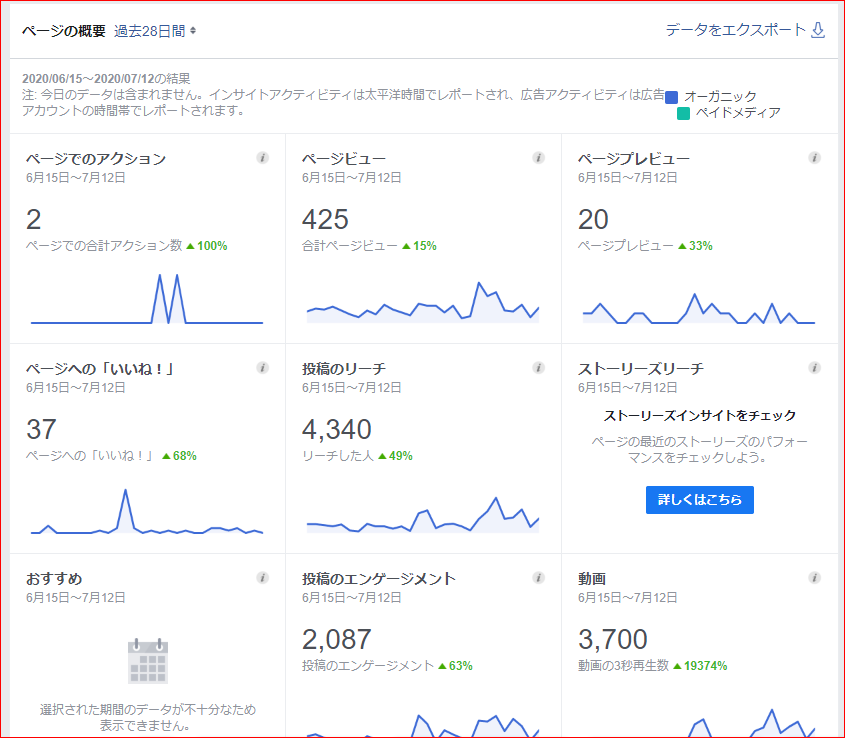Click the ▲68% change indicator
The image size is (845, 738).
coord(179,456)
